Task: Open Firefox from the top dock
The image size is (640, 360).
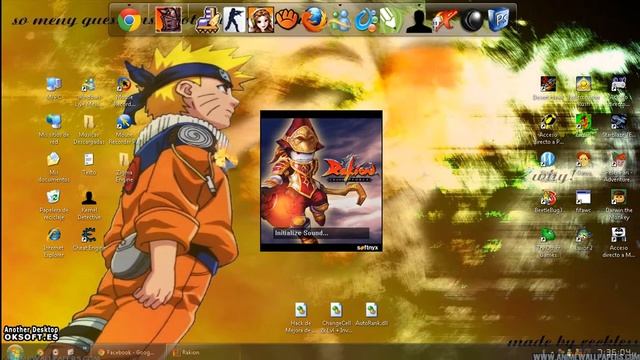Action: (313, 19)
